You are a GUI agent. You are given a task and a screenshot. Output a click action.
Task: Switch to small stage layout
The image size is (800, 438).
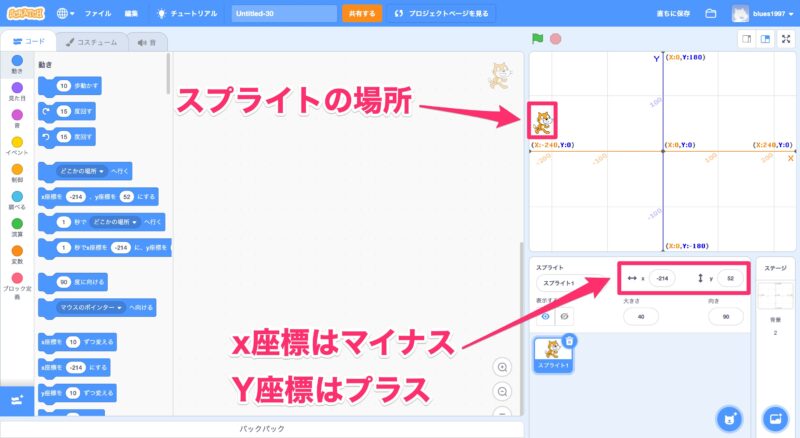point(745,39)
